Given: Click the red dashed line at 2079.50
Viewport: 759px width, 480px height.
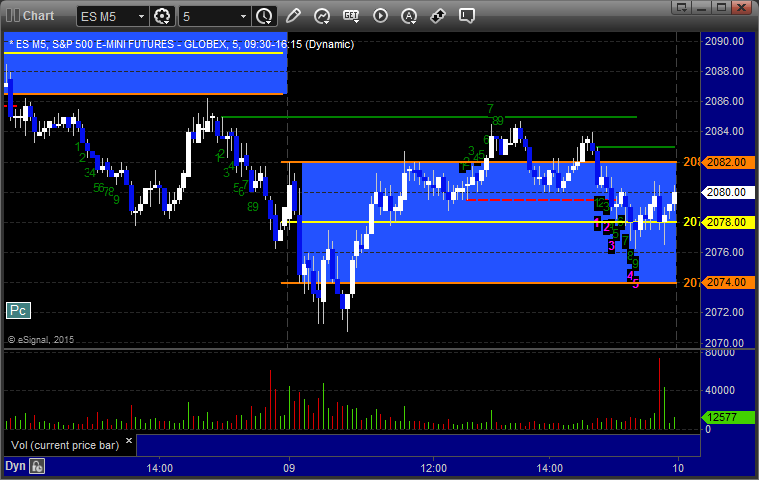Looking at the screenshot, I should tap(540, 200).
